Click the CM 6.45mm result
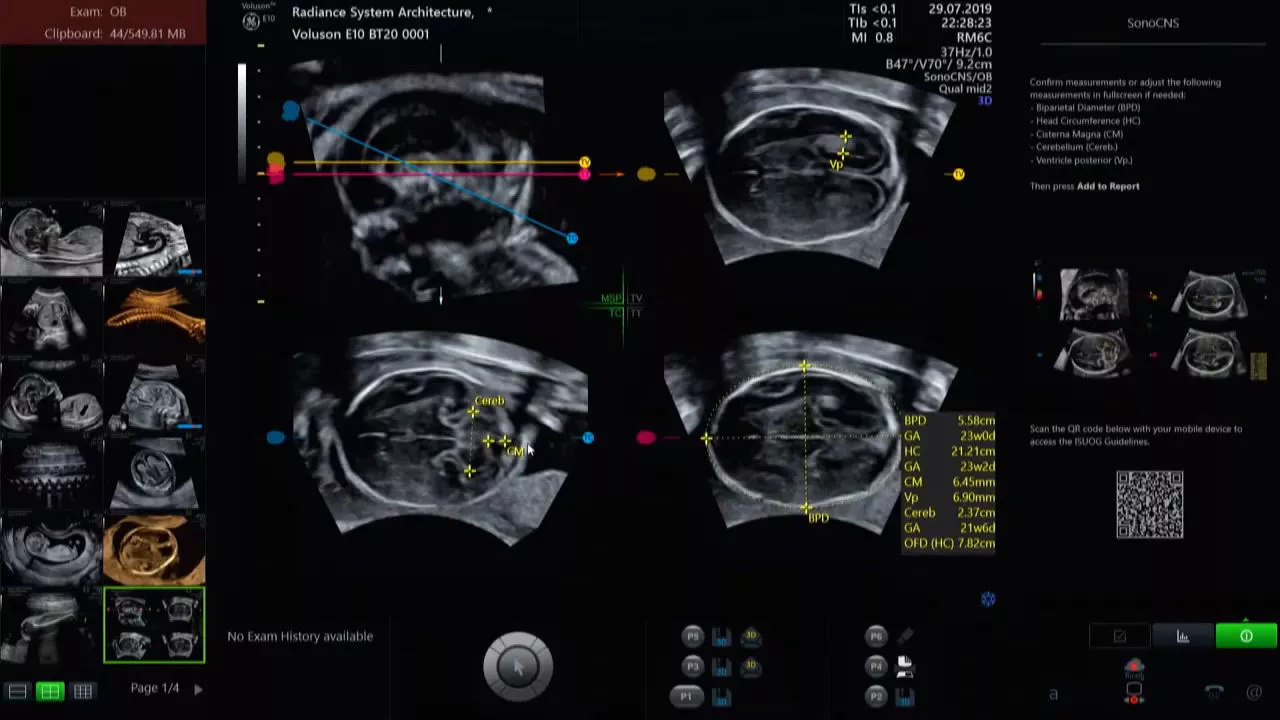The width and height of the screenshot is (1280, 720). 949,482
